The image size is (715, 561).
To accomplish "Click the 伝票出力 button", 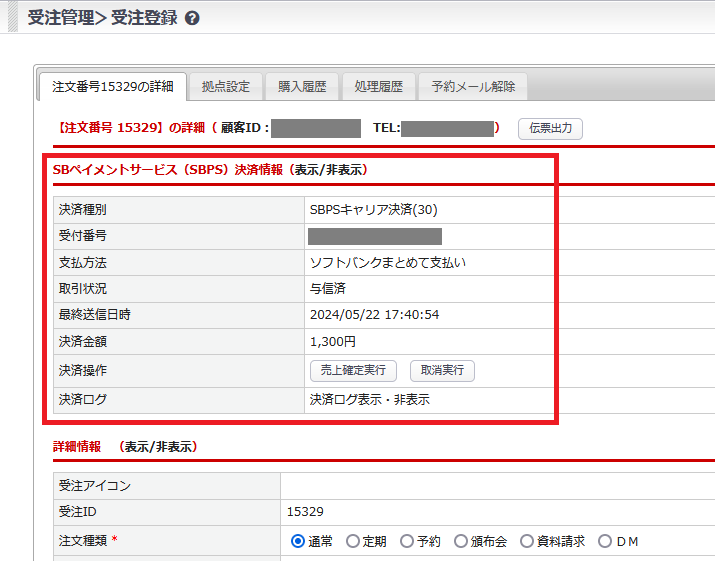I will (550, 128).
